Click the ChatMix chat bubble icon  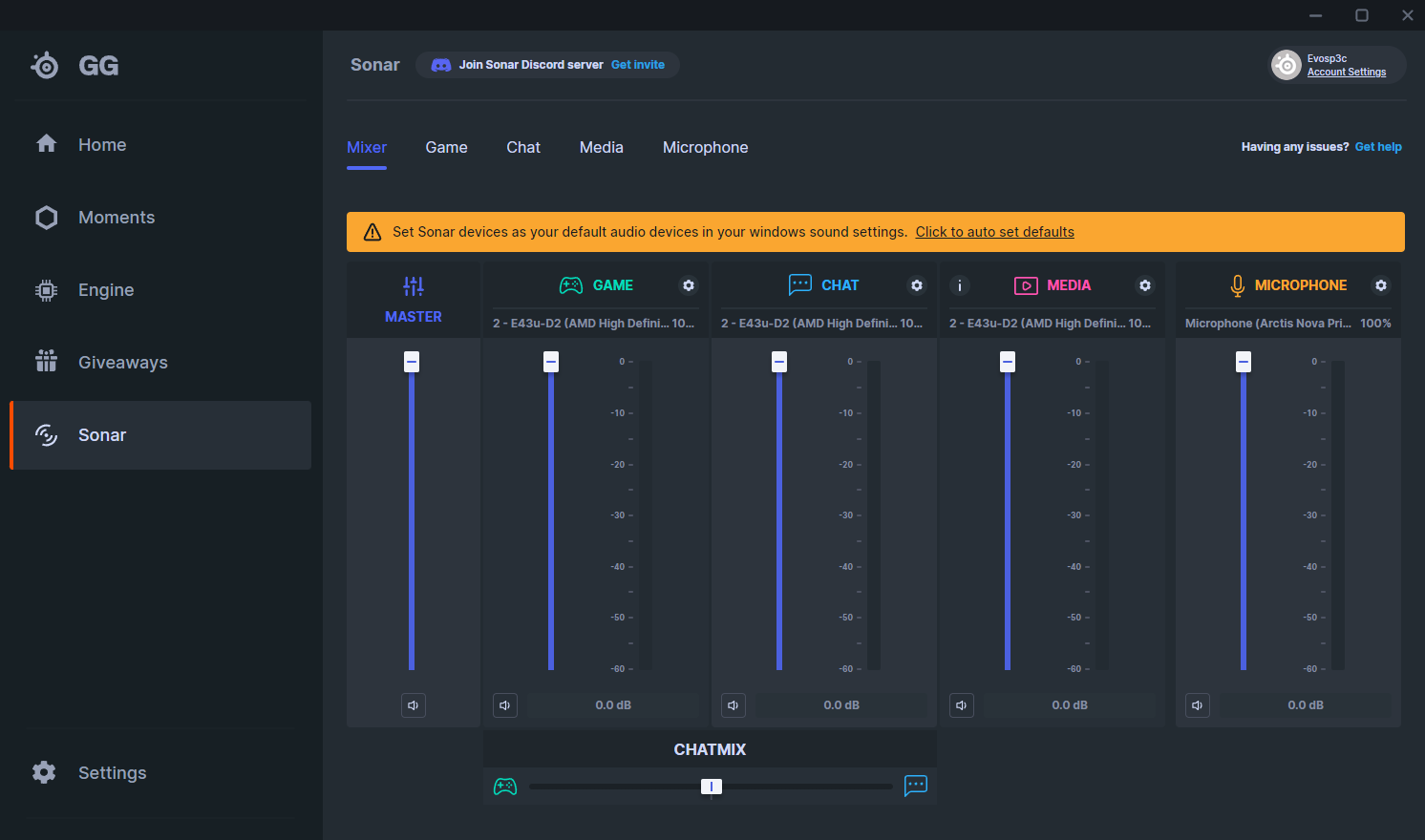pyautogui.click(x=916, y=786)
